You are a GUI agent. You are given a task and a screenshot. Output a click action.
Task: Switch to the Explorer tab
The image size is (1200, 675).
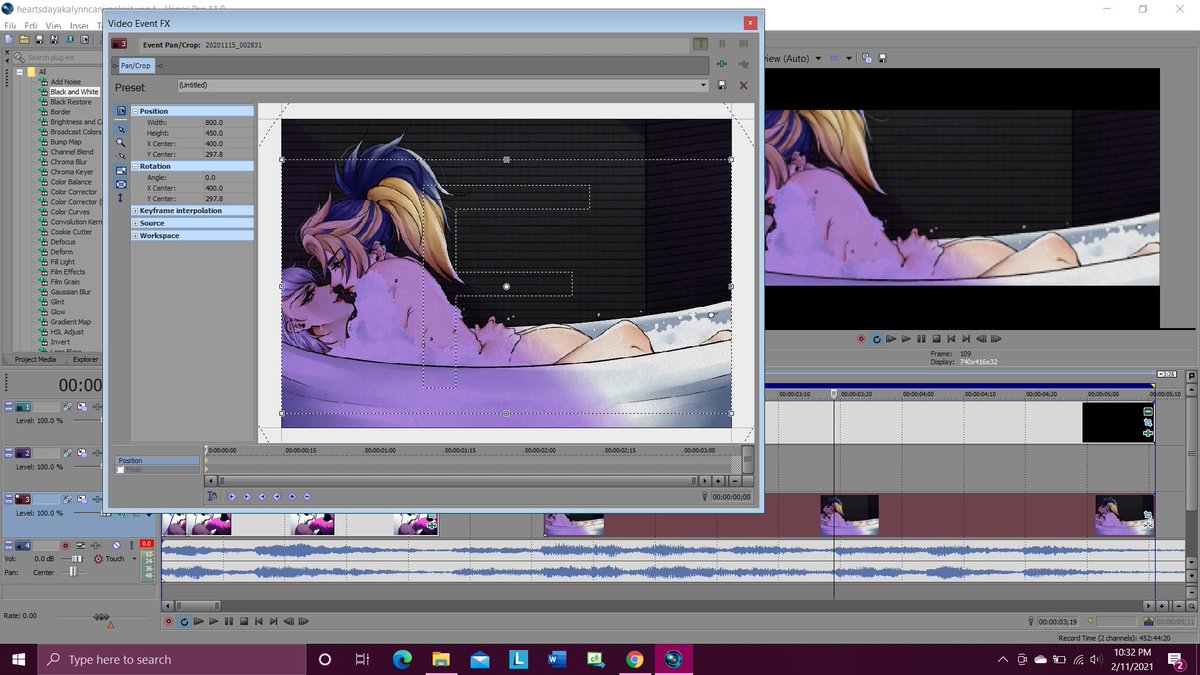click(85, 359)
